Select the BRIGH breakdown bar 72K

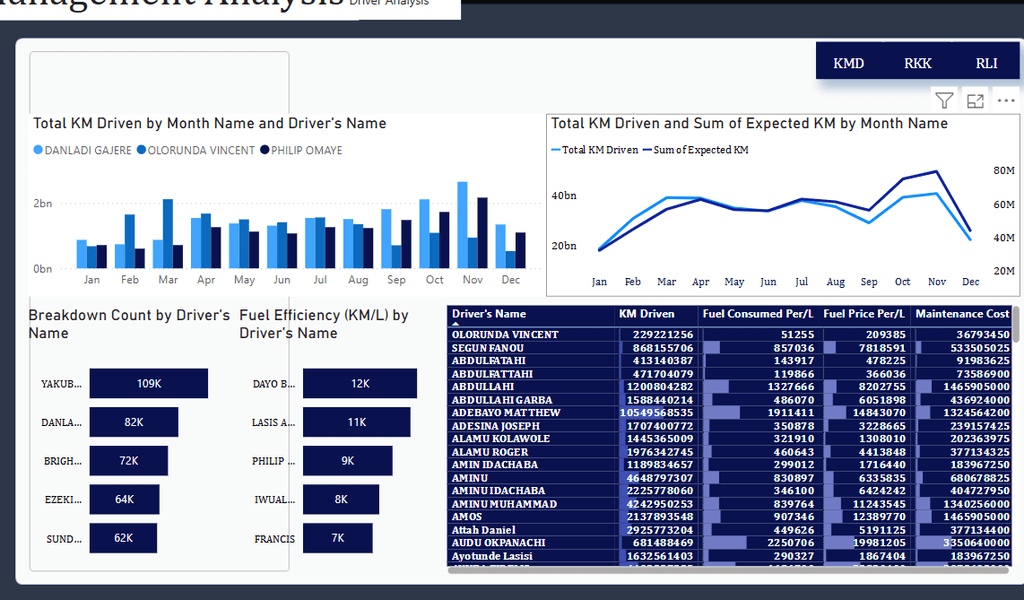pyautogui.click(x=129, y=460)
